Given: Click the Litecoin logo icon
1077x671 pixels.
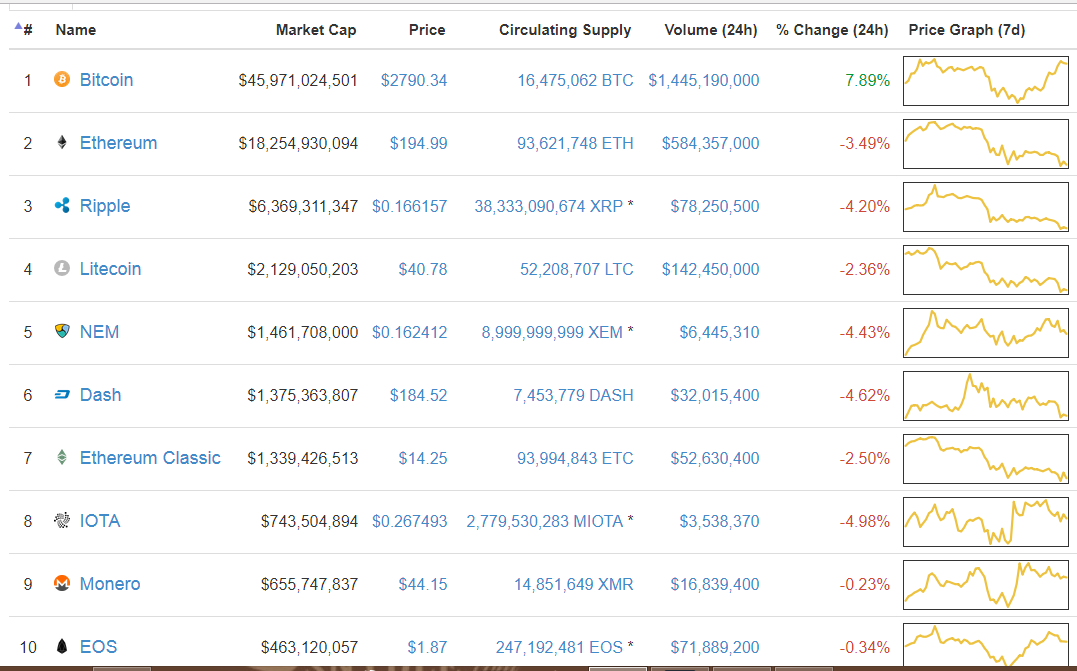Looking at the screenshot, I should 62,269.
